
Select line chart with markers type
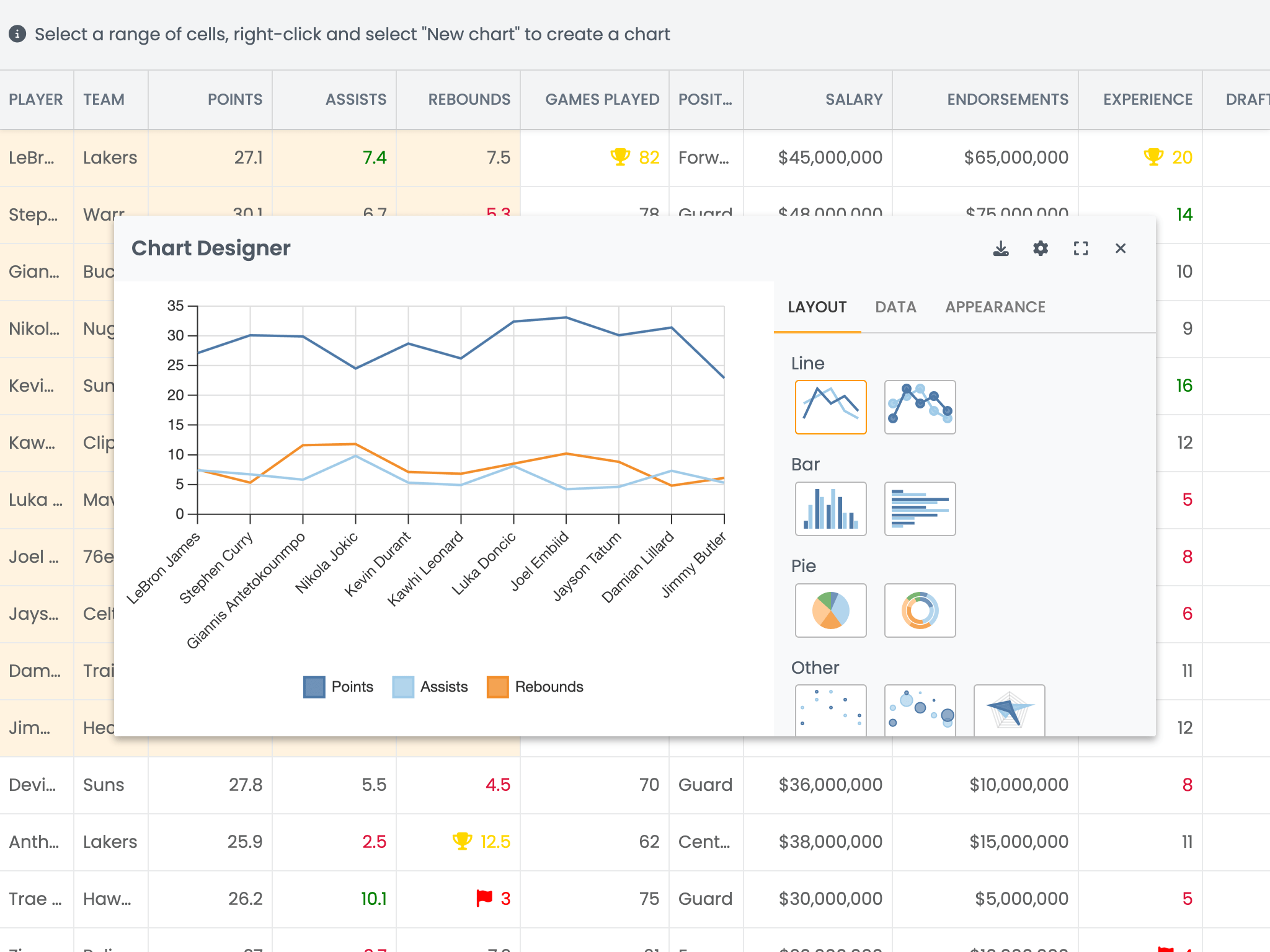pos(920,407)
